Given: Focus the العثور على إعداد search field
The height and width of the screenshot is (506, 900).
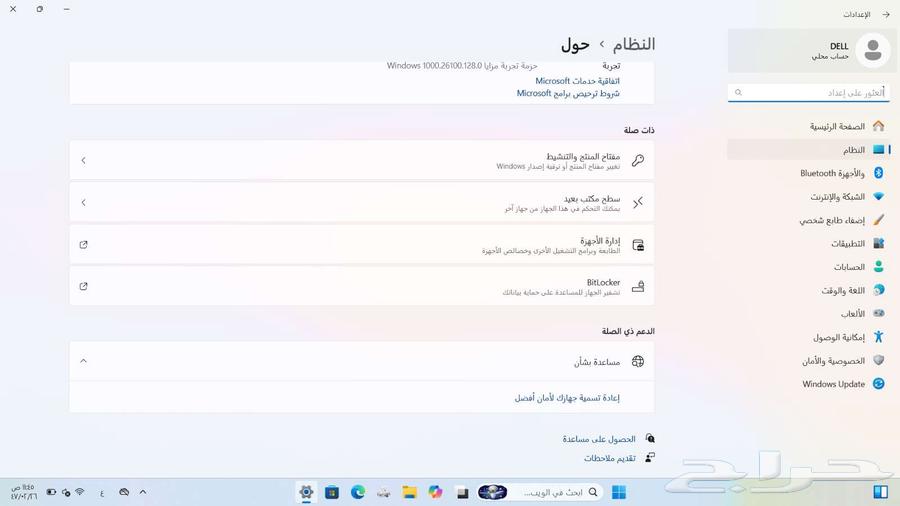Looking at the screenshot, I should tap(809, 92).
